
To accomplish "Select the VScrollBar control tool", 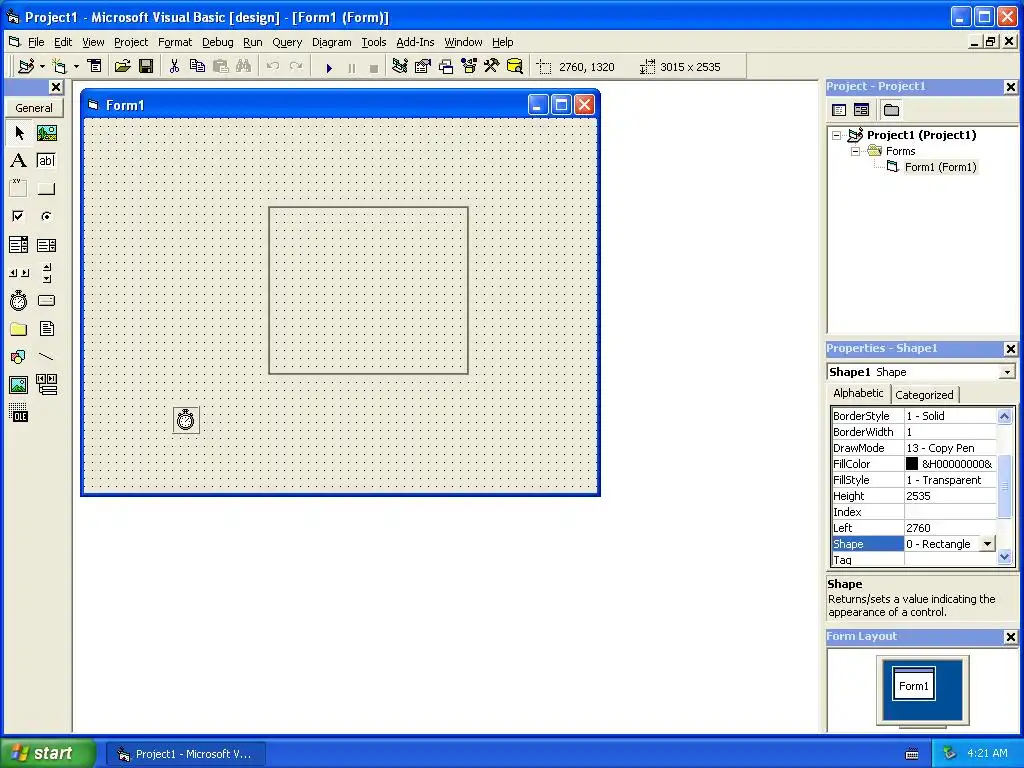I will pos(46,273).
